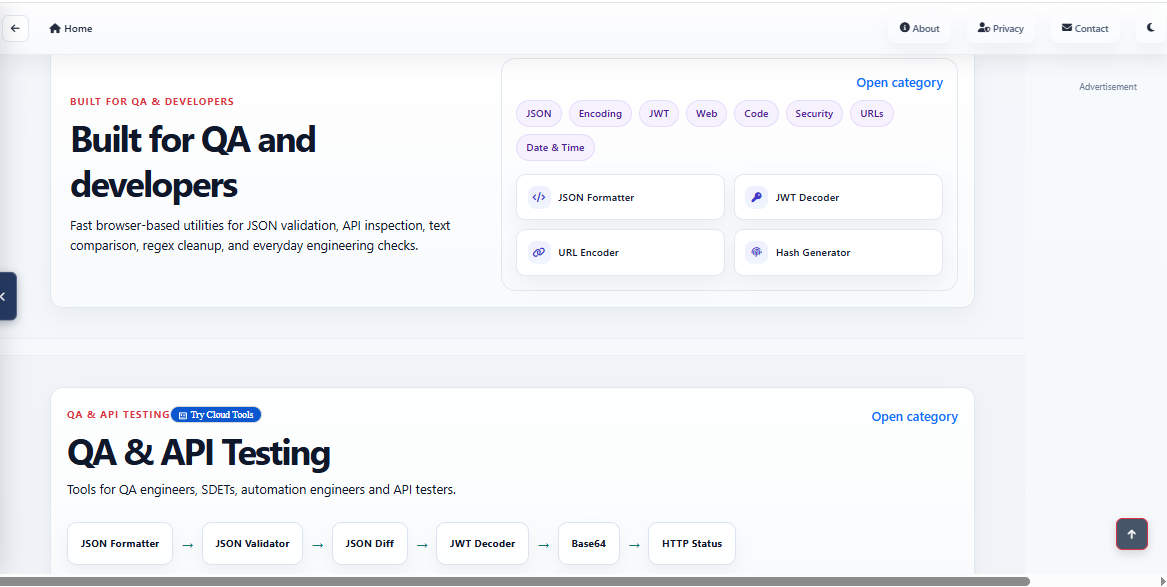Click the "Built for QA and developers" heading

coord(194,162)
